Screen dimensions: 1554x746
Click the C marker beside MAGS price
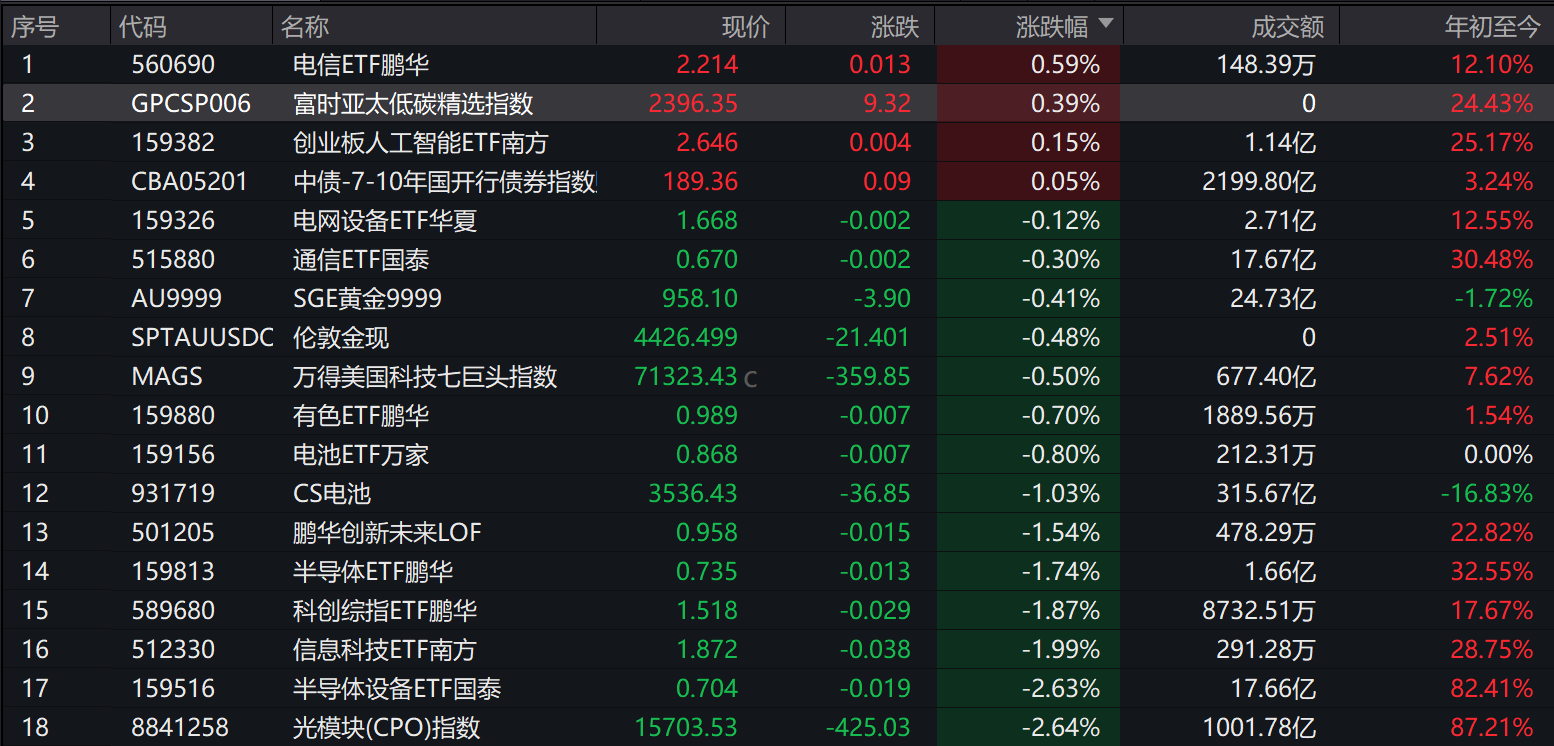(x=751, y=379)
